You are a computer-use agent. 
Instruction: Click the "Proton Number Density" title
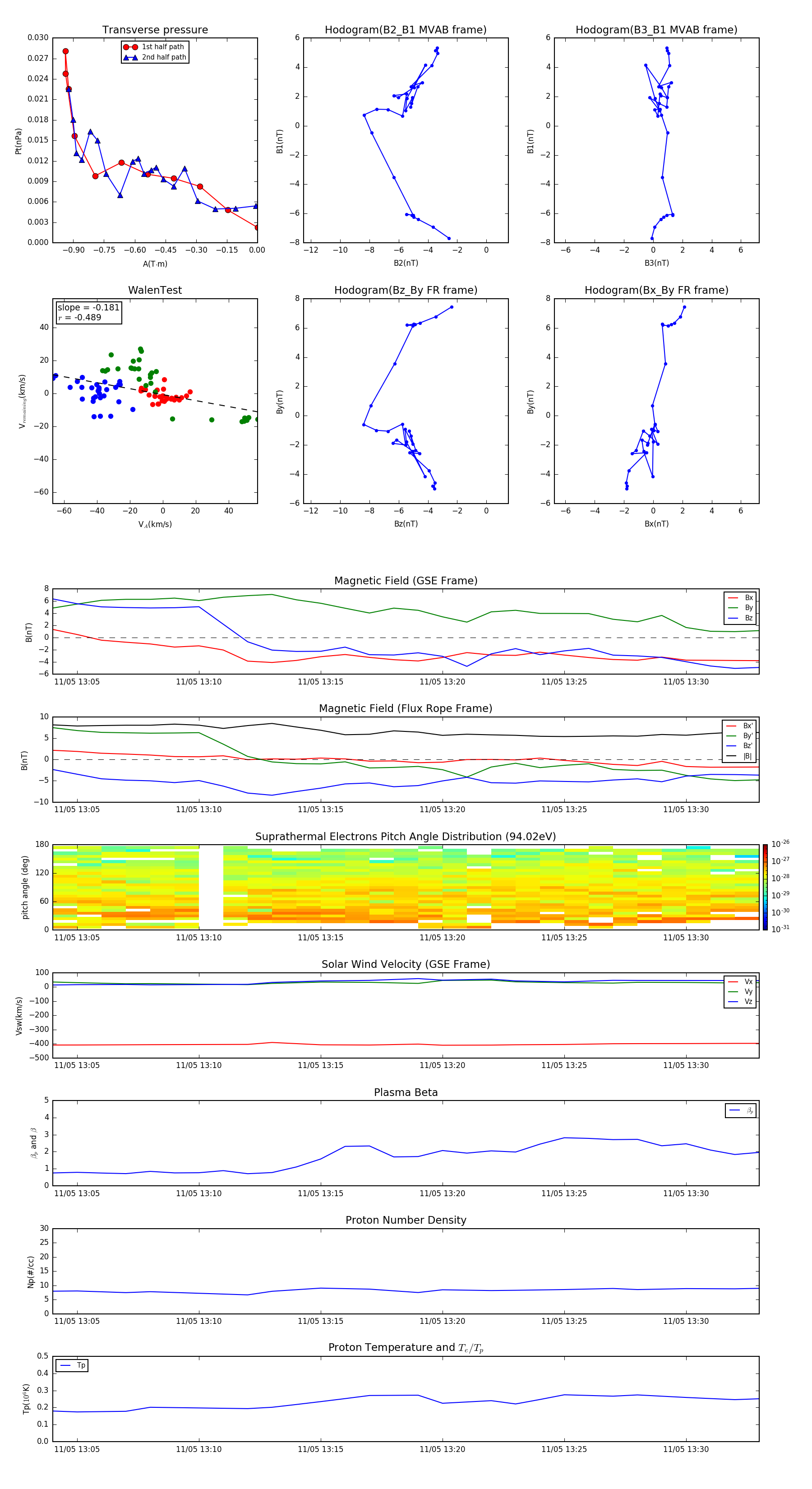point(406,1220)
